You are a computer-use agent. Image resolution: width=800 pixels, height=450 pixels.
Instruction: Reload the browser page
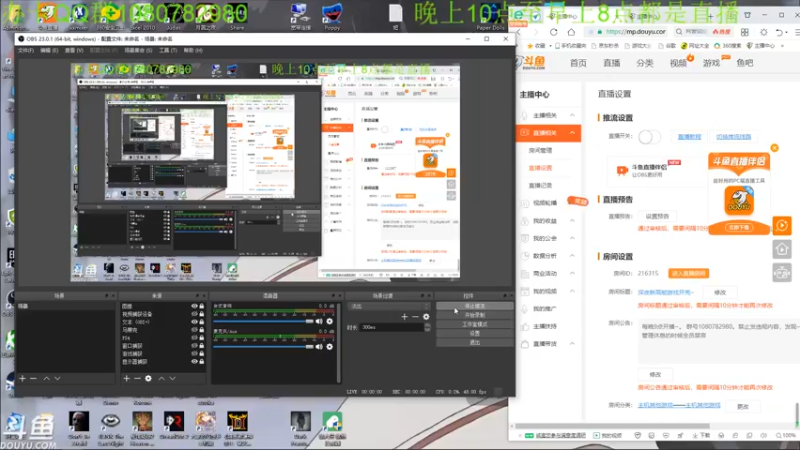pos(554,32)
